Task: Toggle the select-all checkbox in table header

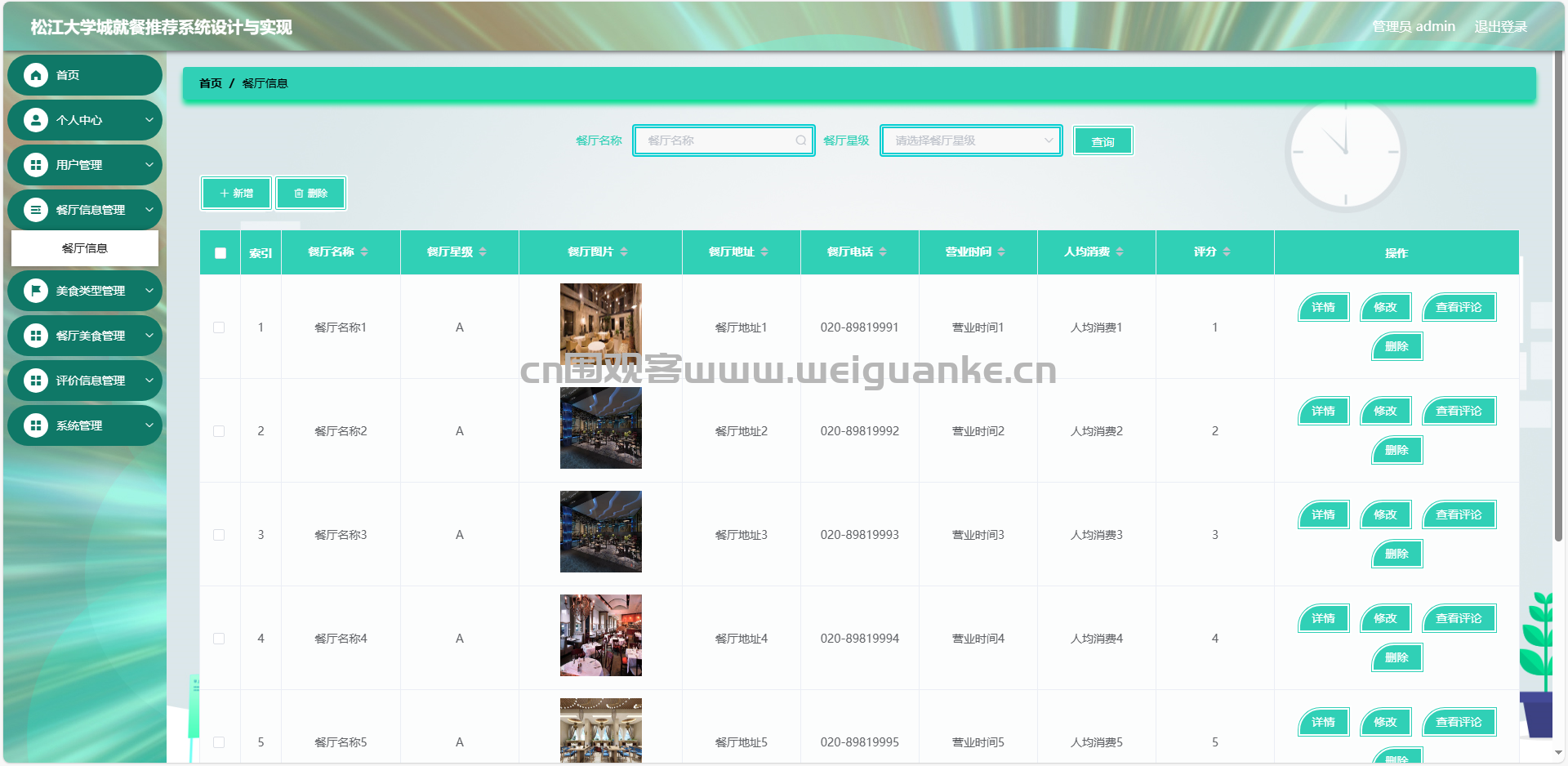Action: point(220,253)
